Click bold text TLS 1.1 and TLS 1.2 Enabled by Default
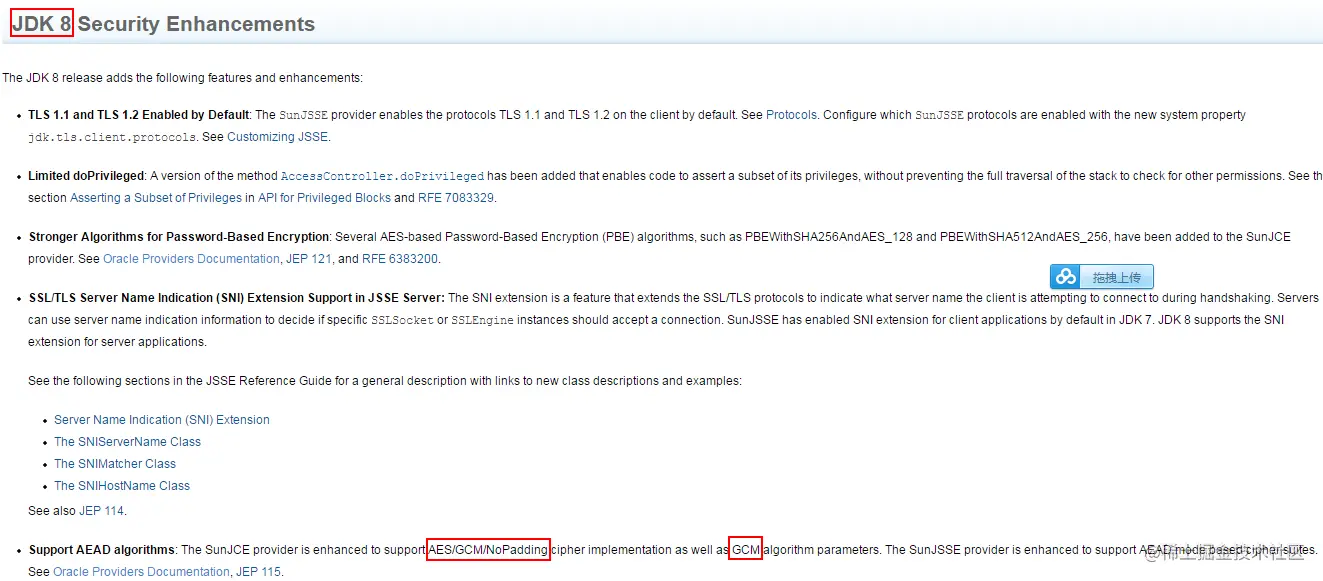Image resolution: width=1323 pixels, height=581 pixels. coord(139,115)
